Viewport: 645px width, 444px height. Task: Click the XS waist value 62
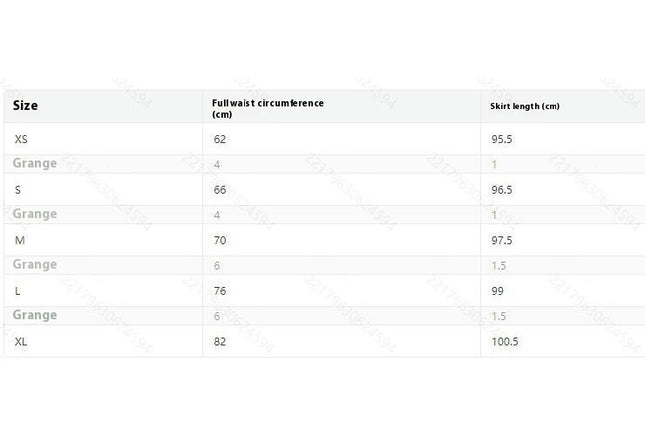point(220,139)
